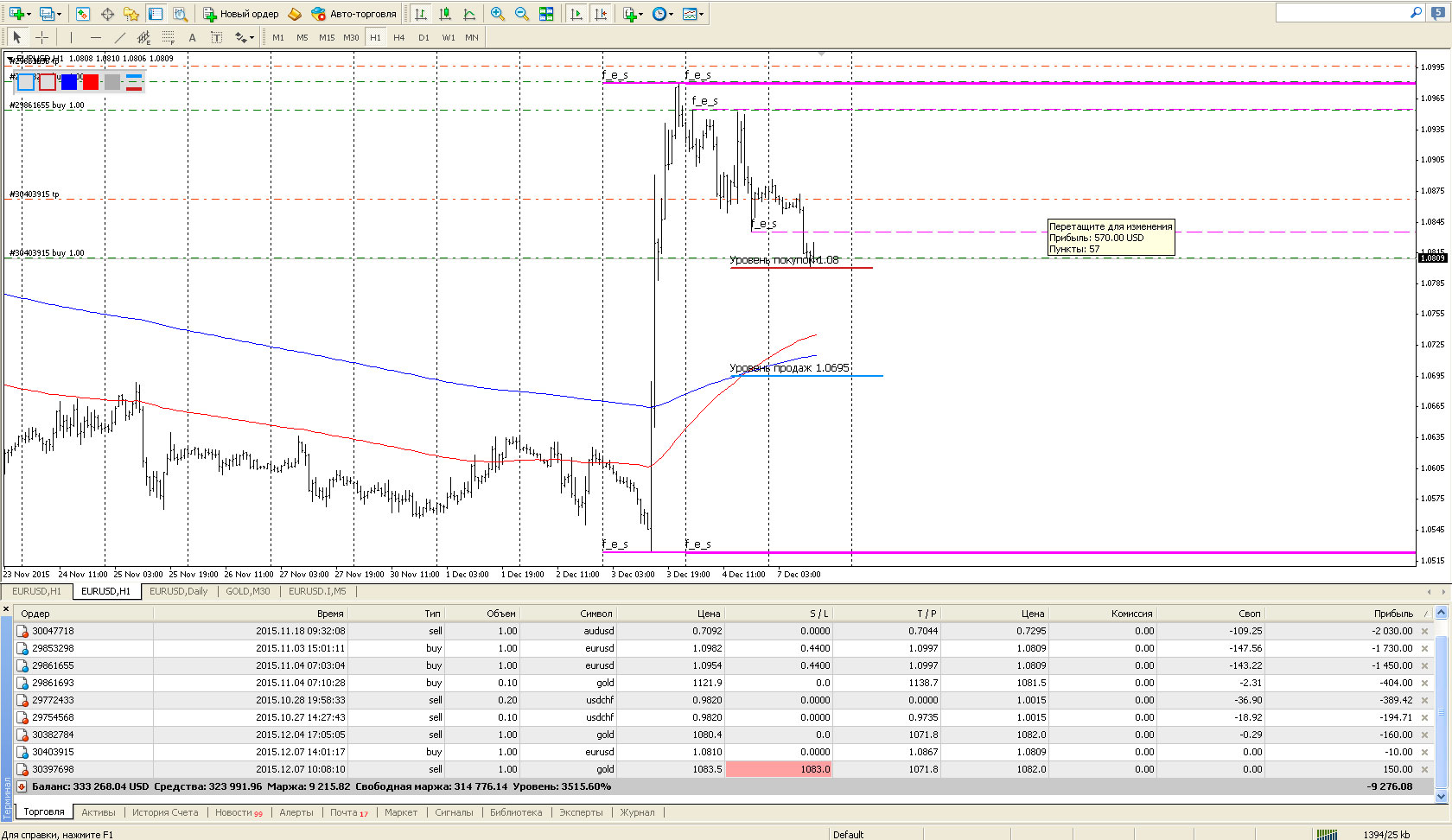This screenshot has width=1452, height=840.
Task: Select the arrow cursor tool
Action: coord(17,37)
